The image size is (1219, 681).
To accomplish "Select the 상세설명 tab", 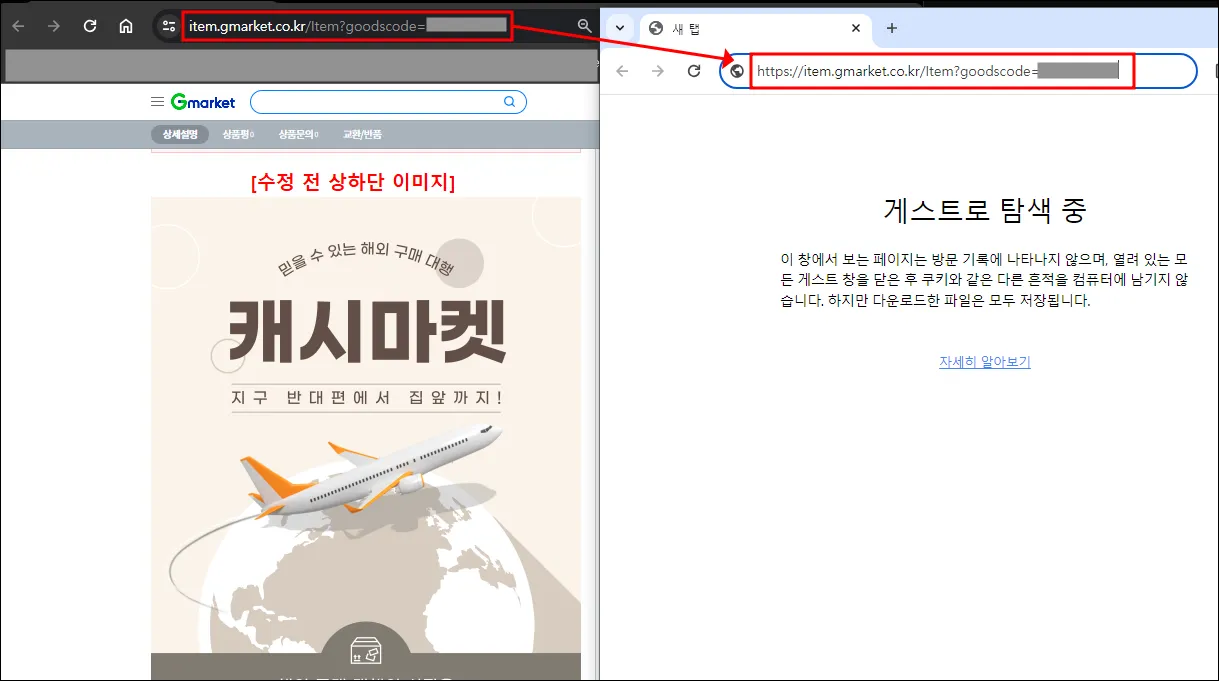I will point(180,134).
